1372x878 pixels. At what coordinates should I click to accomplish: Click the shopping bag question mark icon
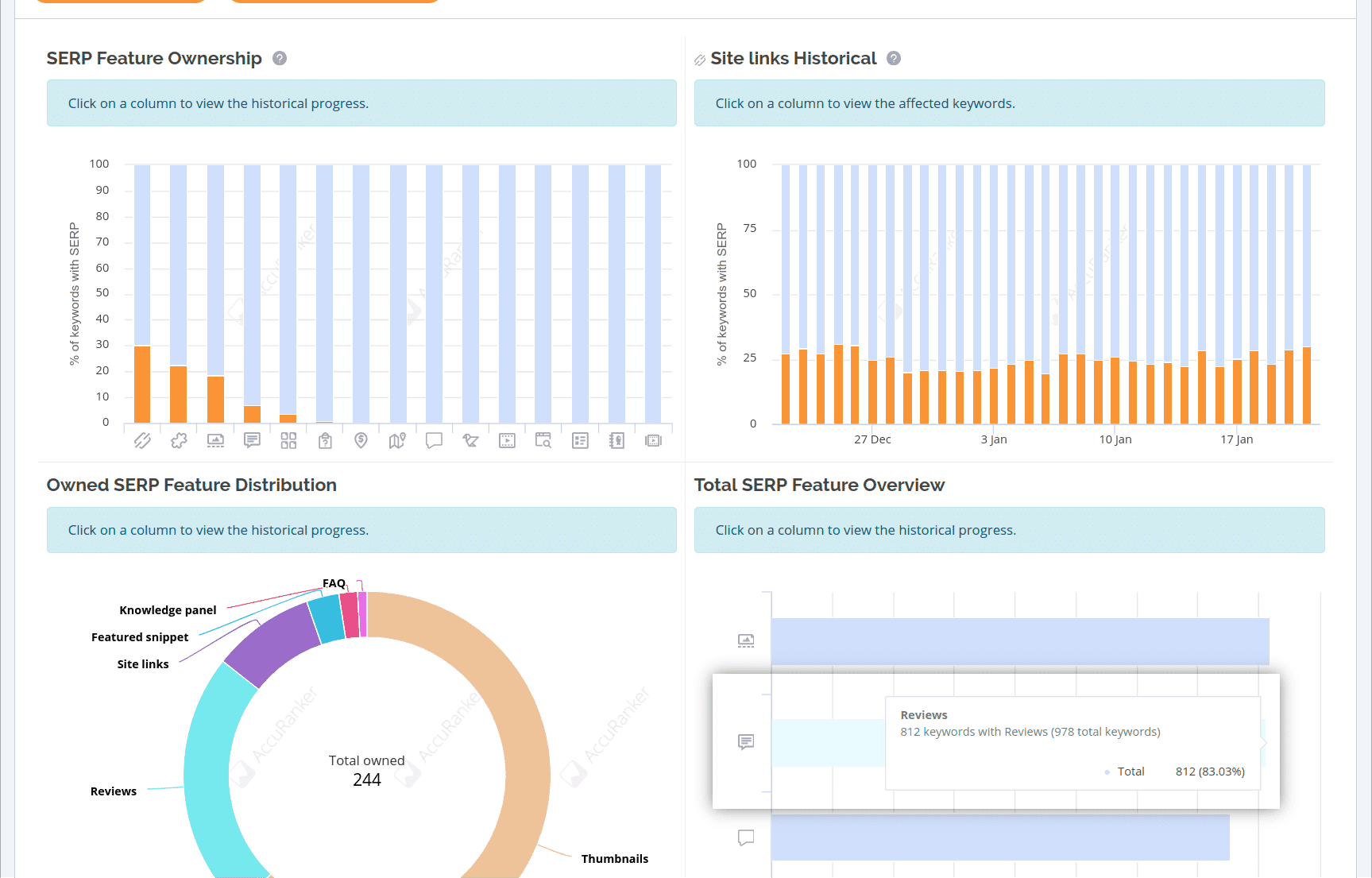[x=325, y=440]
